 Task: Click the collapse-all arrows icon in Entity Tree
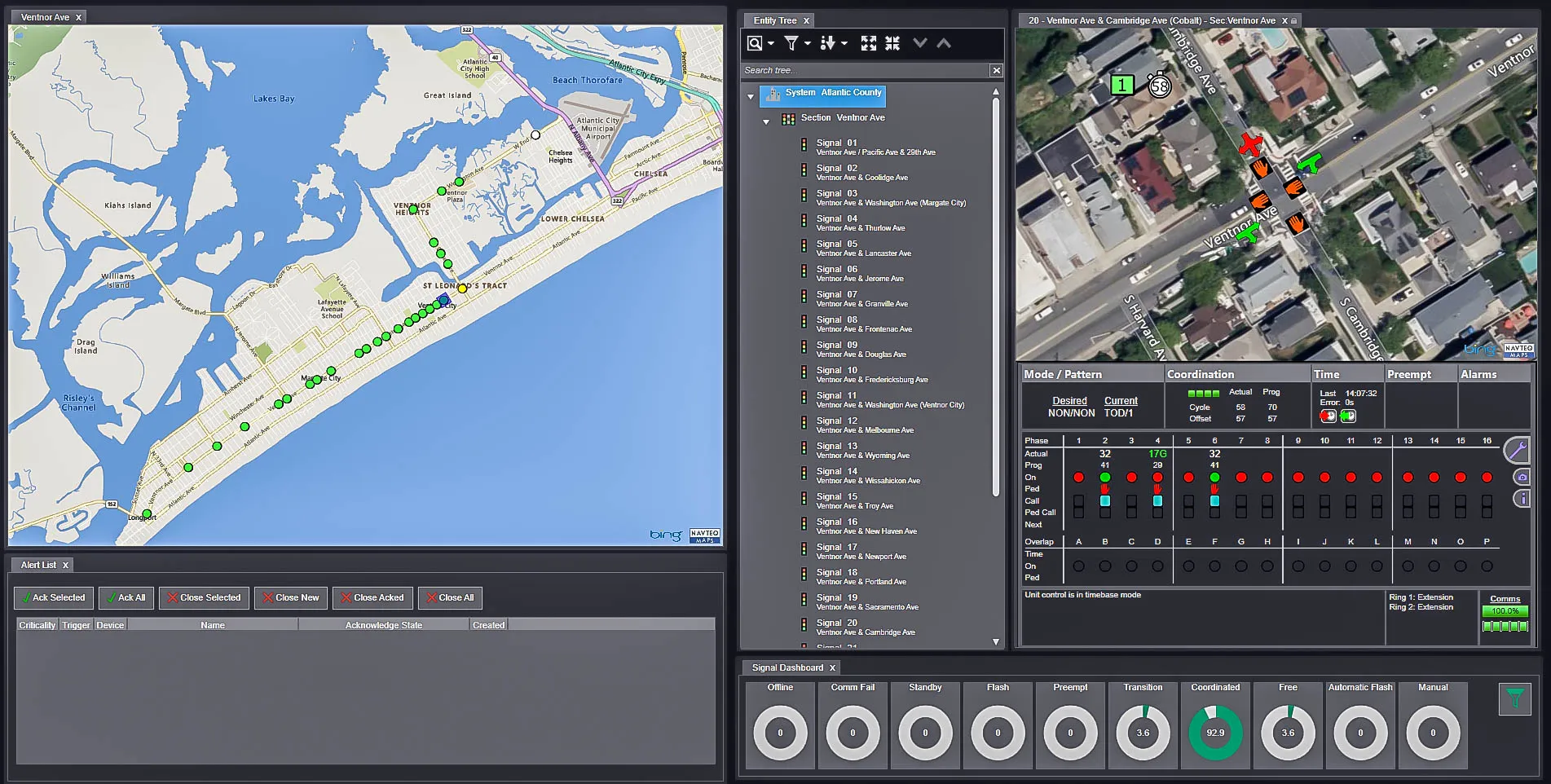click(892, 43)
